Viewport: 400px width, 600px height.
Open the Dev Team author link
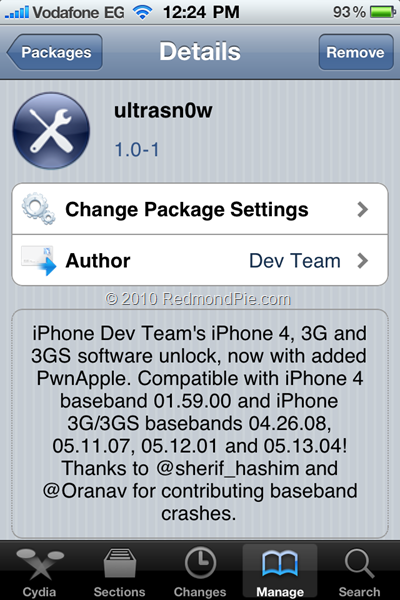pyautogui.click(x=295, y=261)
